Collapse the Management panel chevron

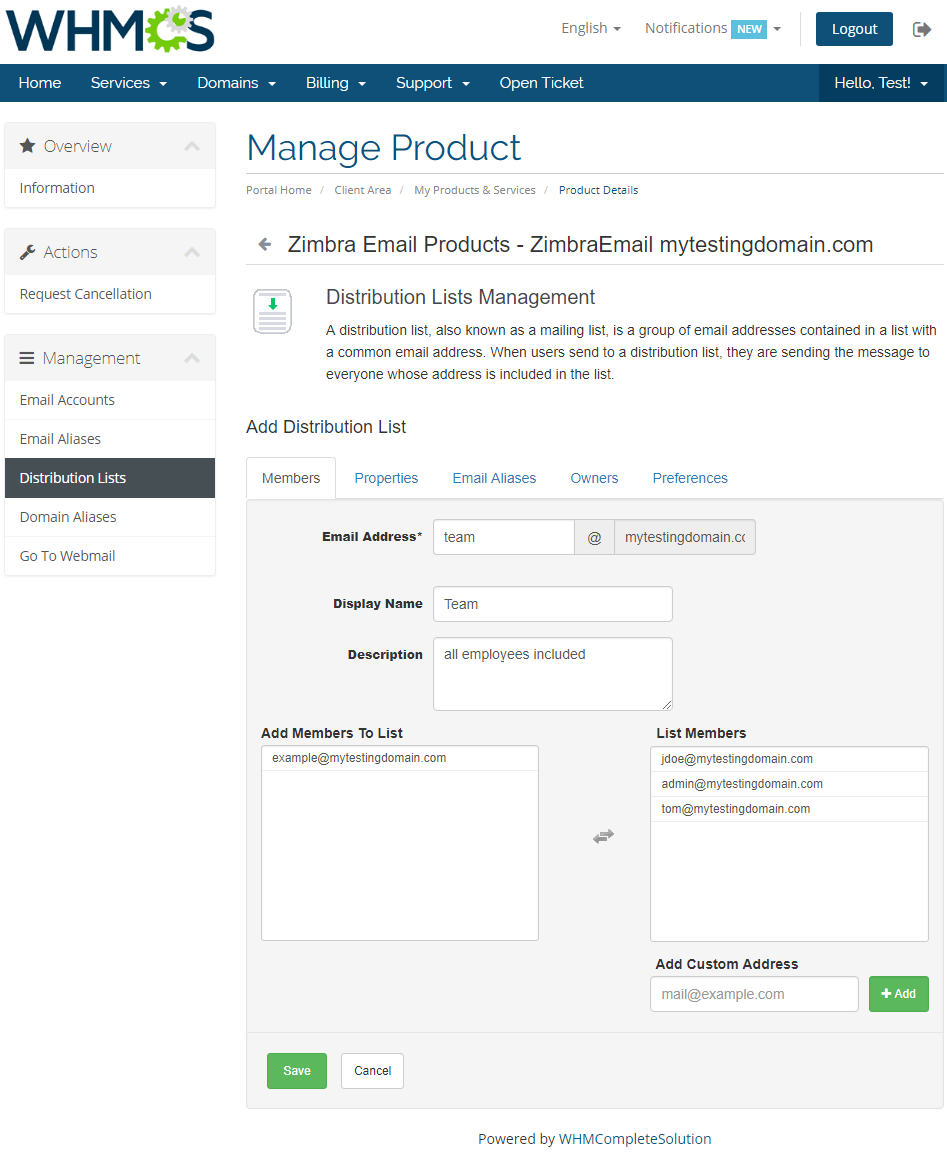pyautogui.click(x=192, y=358)
